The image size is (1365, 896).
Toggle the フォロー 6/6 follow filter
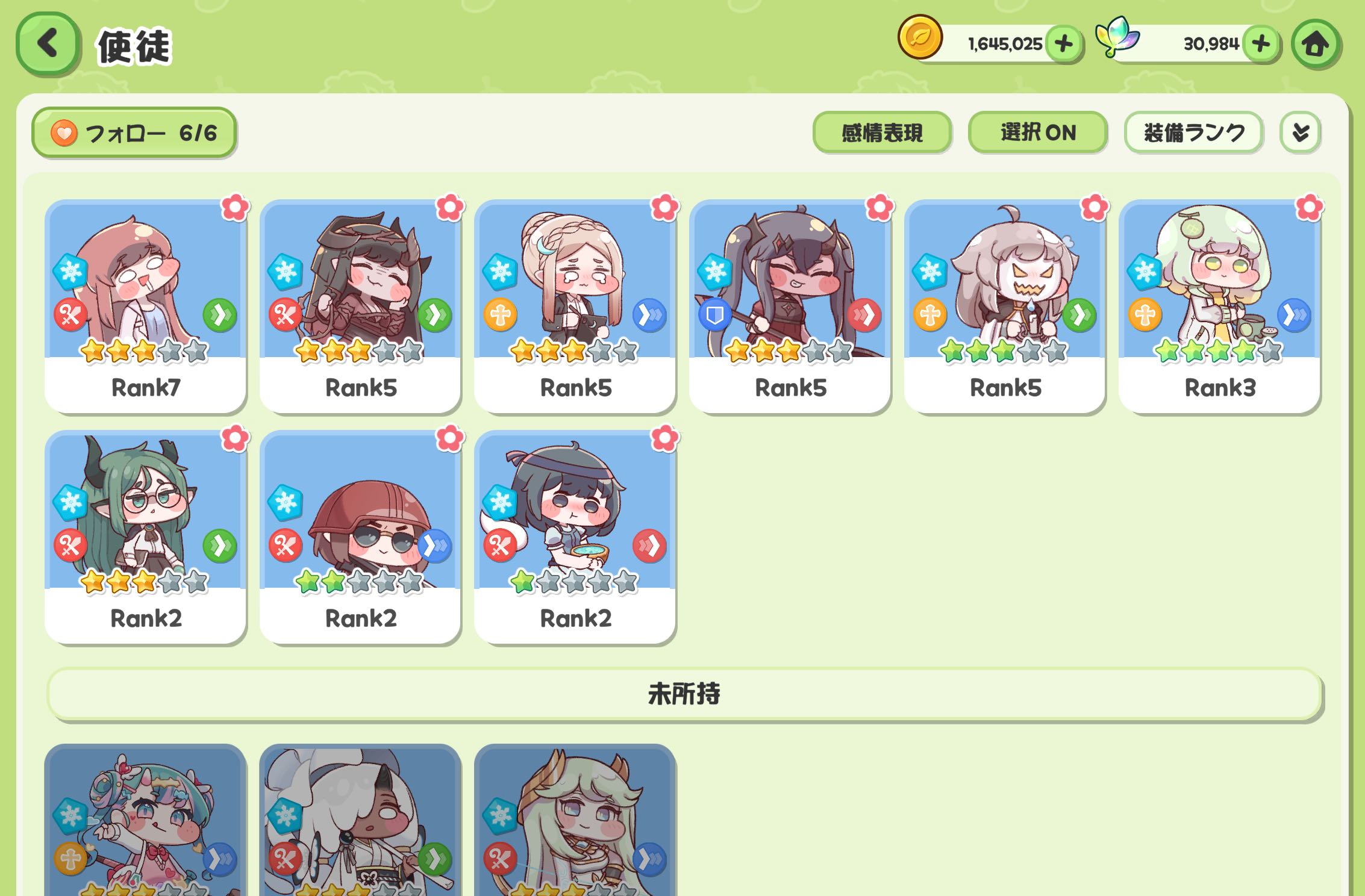134,132
